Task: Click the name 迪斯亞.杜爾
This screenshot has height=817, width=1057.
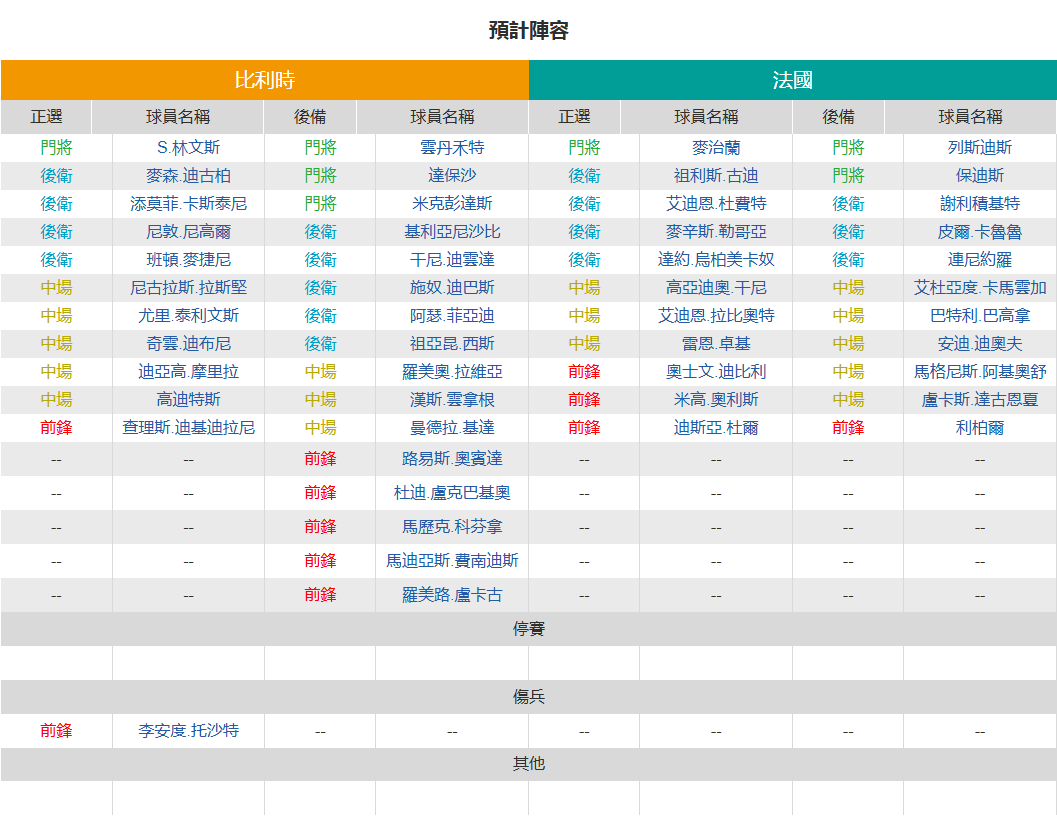Action: (x=716, y=427)
